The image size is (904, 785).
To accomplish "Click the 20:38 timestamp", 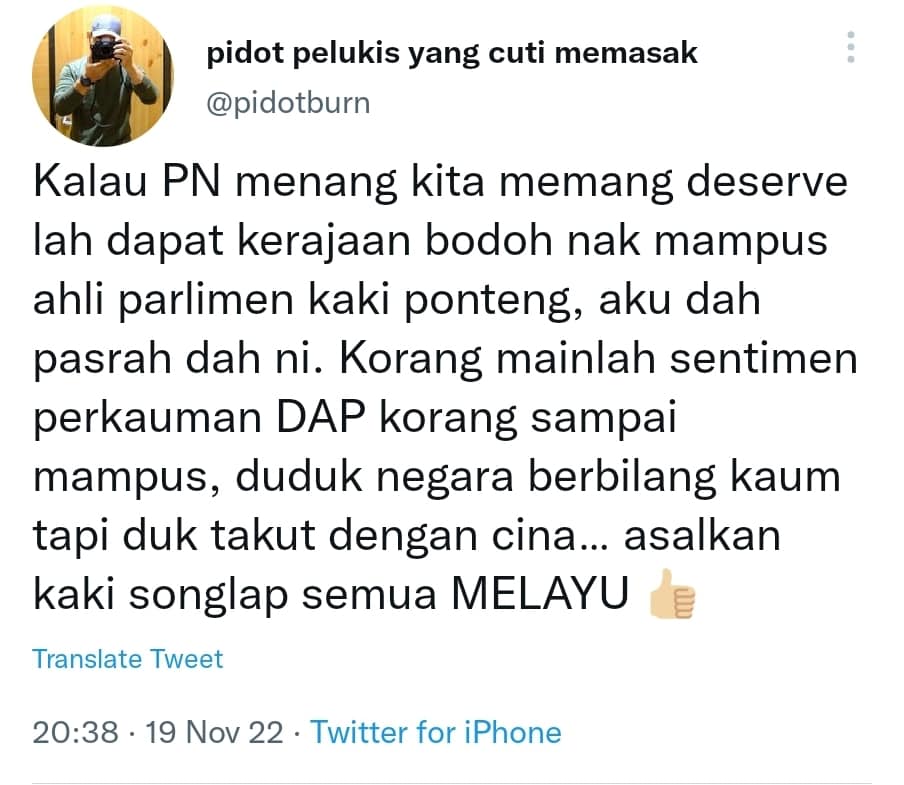I will tap(76, 733).
